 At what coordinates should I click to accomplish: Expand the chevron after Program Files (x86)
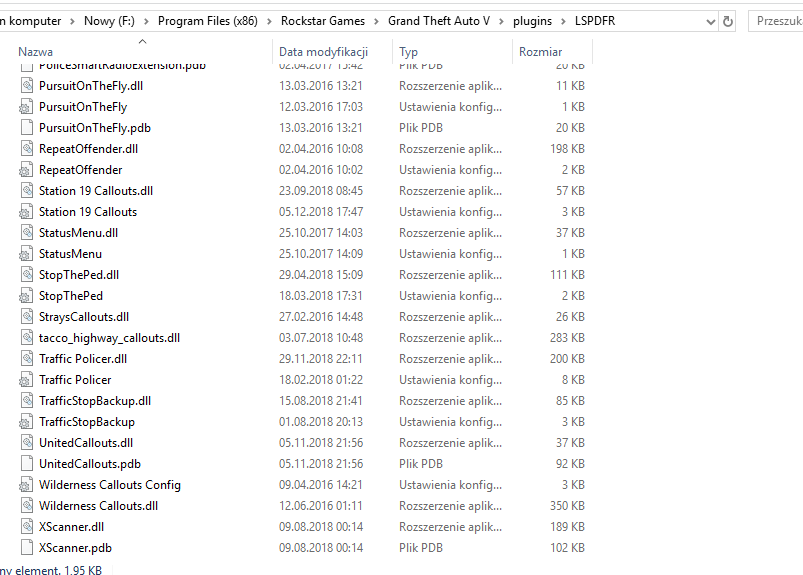269,22
